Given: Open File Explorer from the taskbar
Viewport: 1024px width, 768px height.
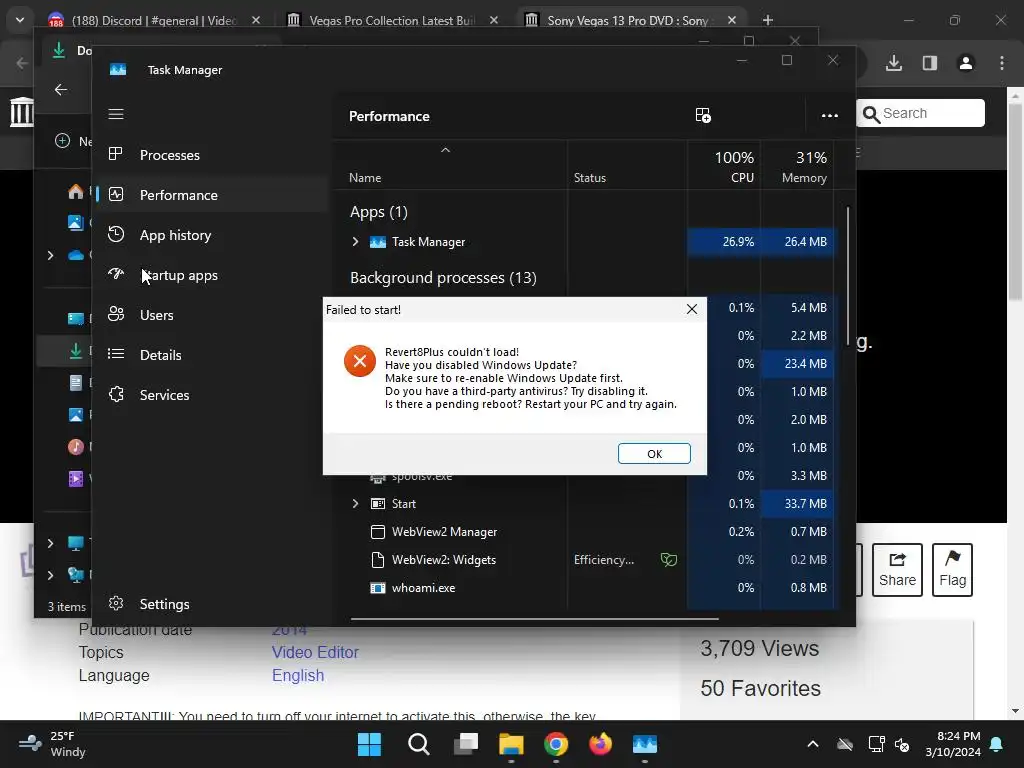Looking at the screenshot, I should tap(511, 744).
